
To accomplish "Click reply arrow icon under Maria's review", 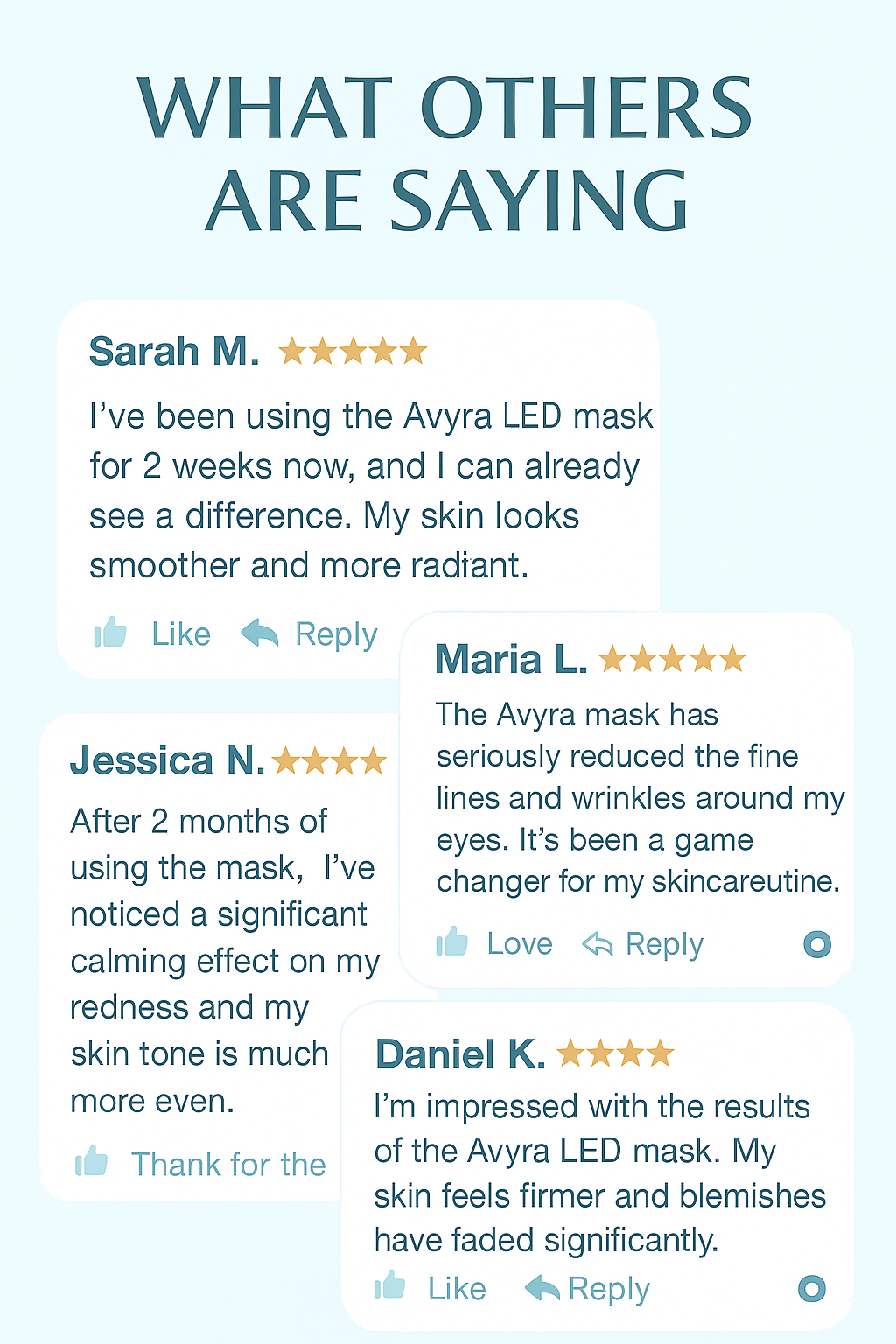I will click(598, 943).
